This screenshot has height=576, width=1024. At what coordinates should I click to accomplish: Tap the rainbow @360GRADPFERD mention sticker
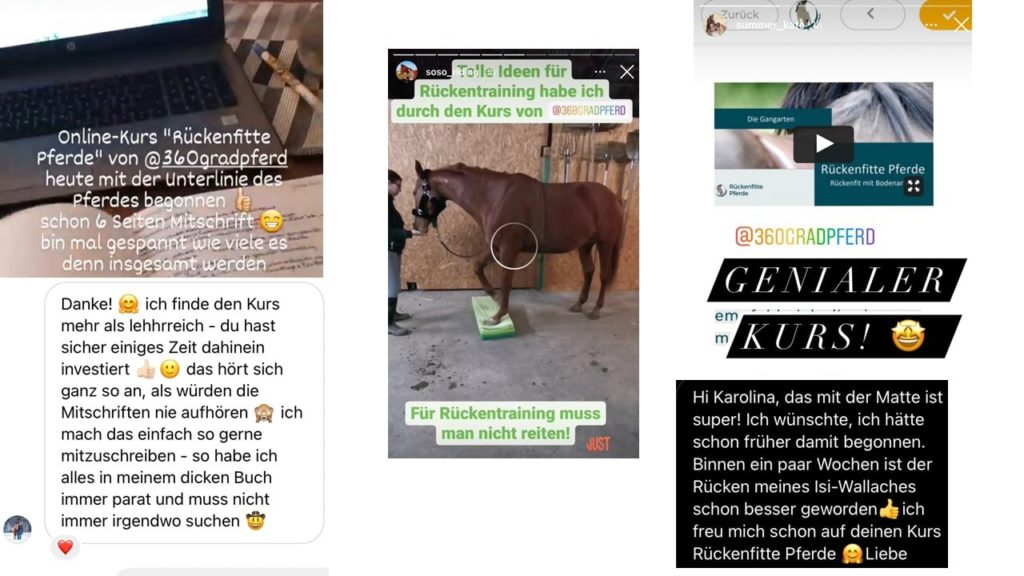805,236
